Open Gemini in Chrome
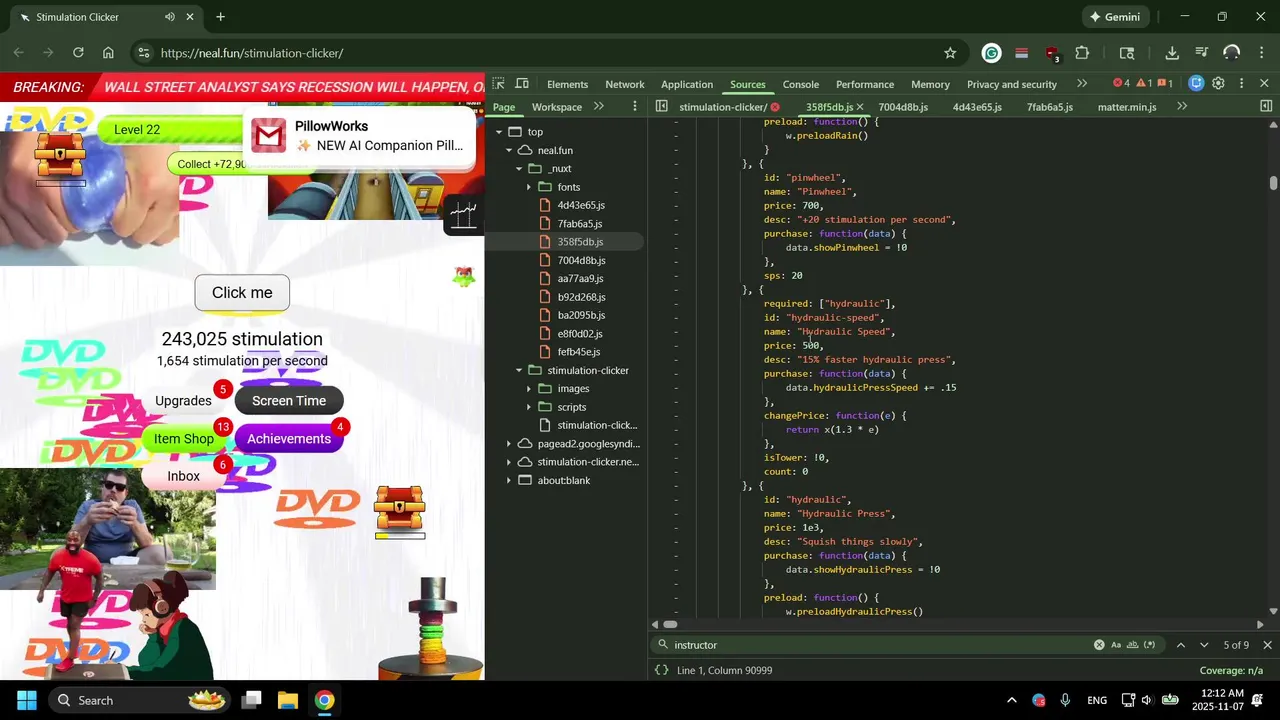 (x=1115, y=17)
